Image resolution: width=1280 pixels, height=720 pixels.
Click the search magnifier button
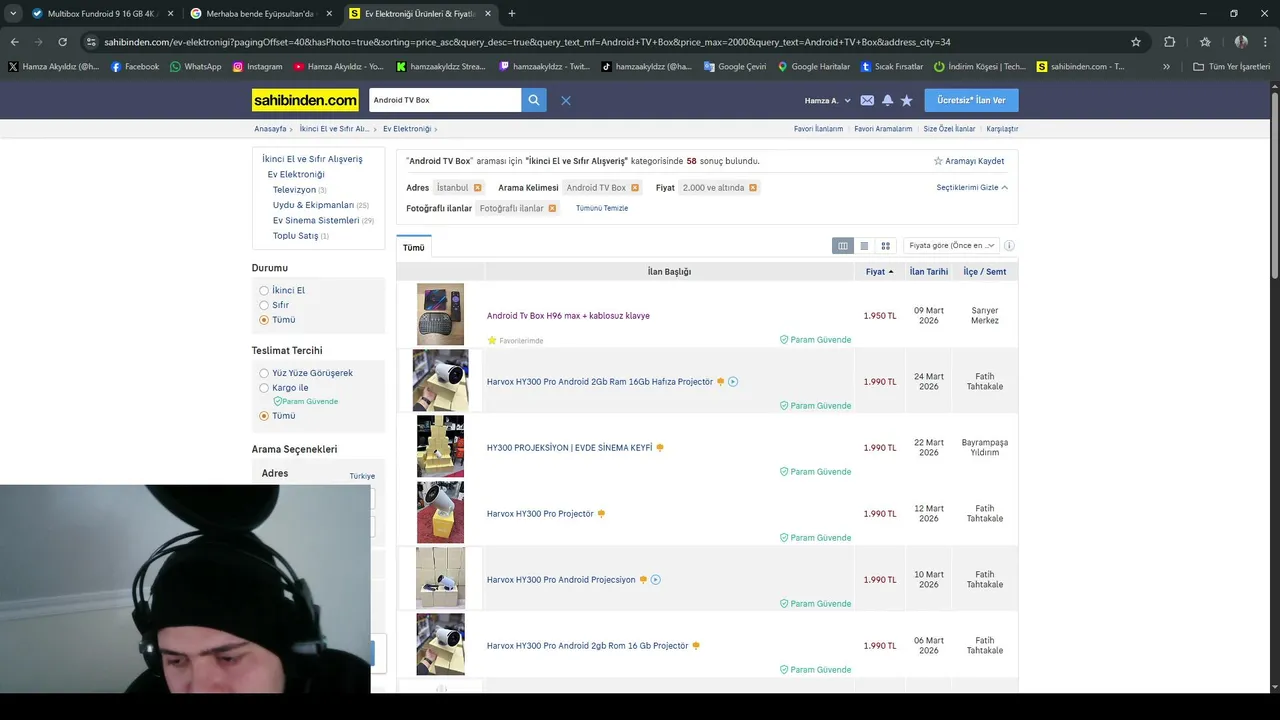(x=534, y=100)
